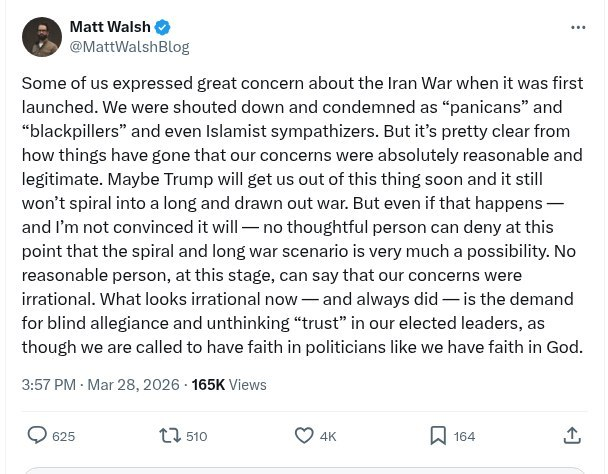
Task: Bookmark this post with the bookmark icon
Action: pyautogui.click(x=438, y=435)
